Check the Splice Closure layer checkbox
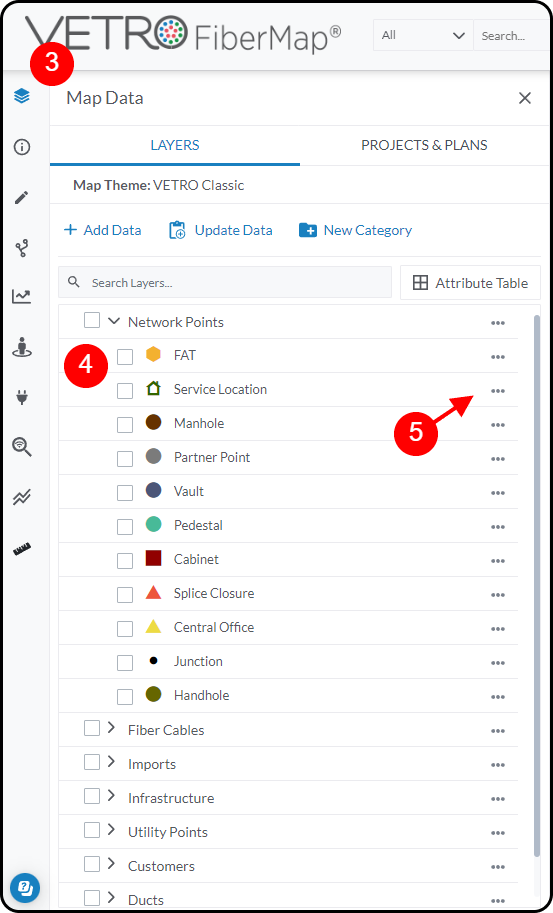553x913 pixels. pyautogui.click(x=125, y=594)
